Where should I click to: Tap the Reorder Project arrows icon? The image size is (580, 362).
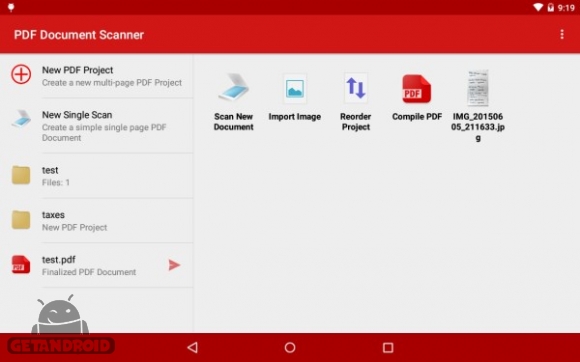coord(356,88)
